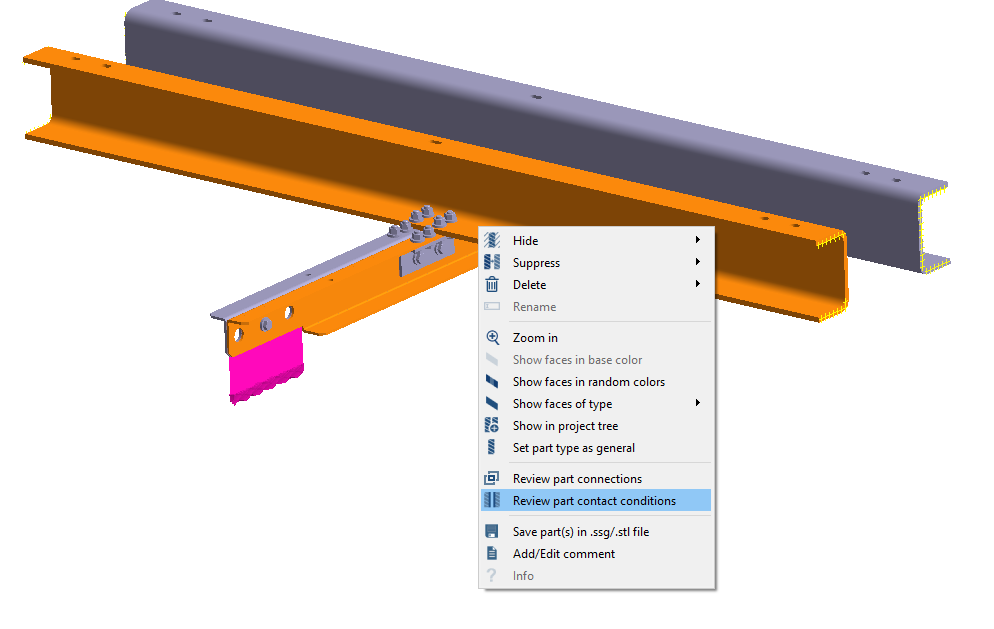The width and height of the screenshot is (994, 629).
Task: Click the Review part connections icon
Action: (x=492, y=478)
